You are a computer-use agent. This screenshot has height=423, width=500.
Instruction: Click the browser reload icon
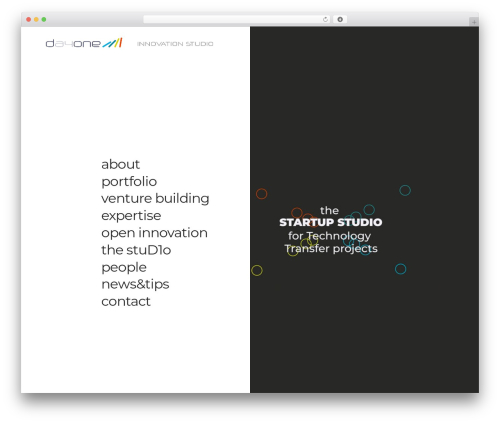325,19
